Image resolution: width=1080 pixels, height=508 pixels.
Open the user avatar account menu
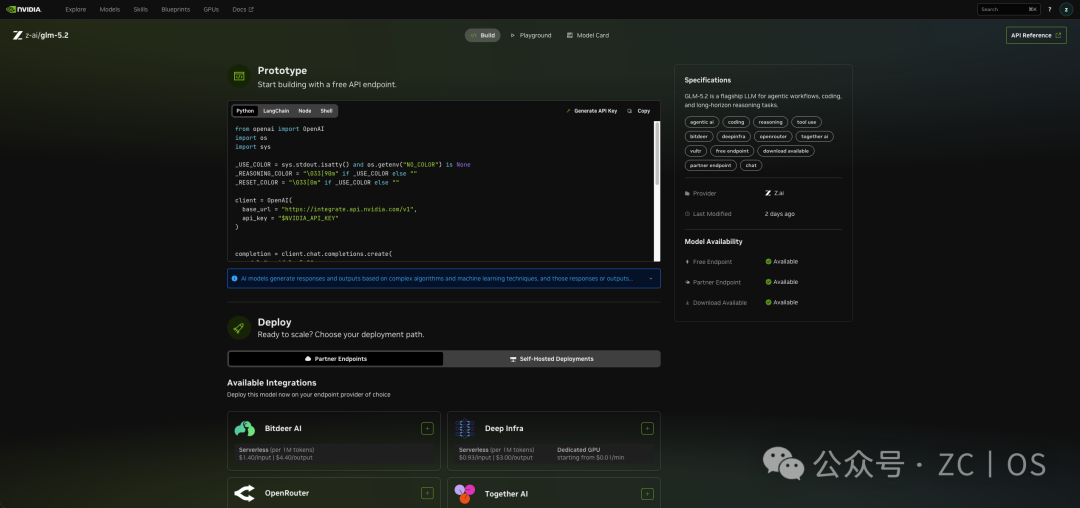pyautogui.click(x=1066, y=10)
